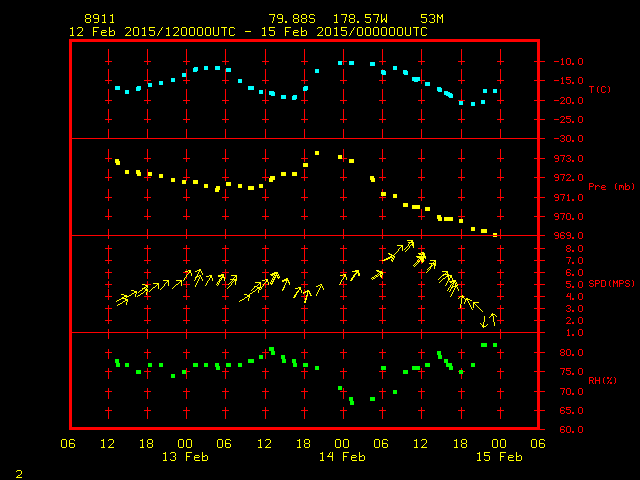This screenshot has width=640, height=480.
Task: Click the 70.0 humidity tick label
Action: tap(571, 392)
